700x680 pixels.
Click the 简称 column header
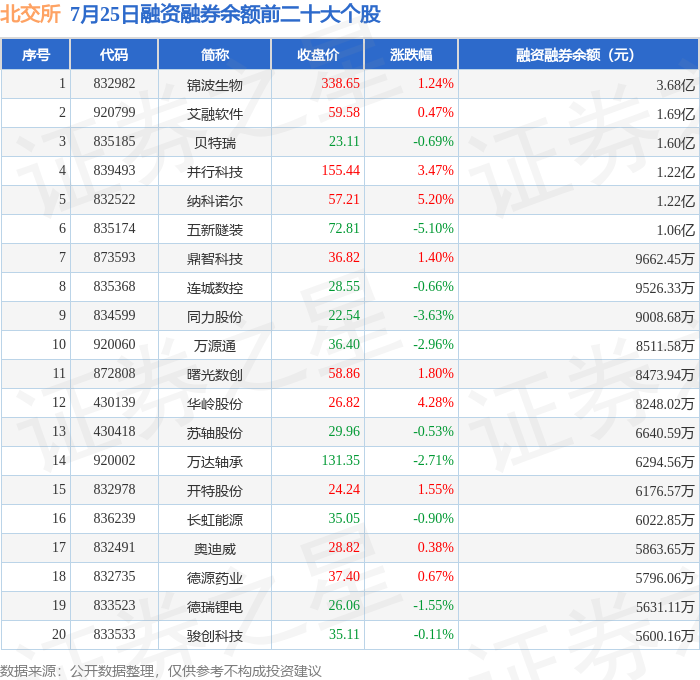click(215, 54)
